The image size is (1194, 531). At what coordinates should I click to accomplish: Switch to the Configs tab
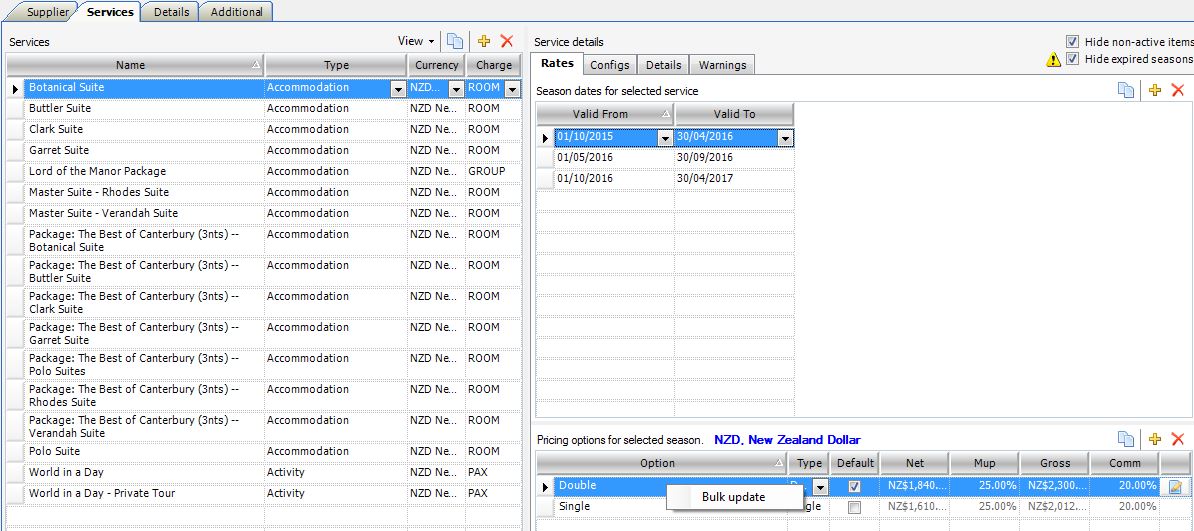tap(609, 65)
